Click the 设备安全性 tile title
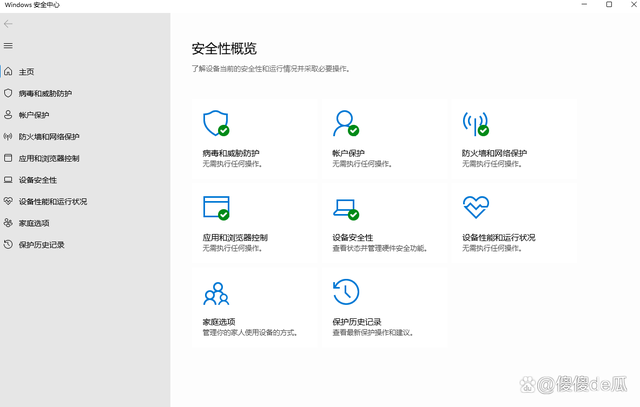This screenshot has width=640, height=407. [353, 237]
